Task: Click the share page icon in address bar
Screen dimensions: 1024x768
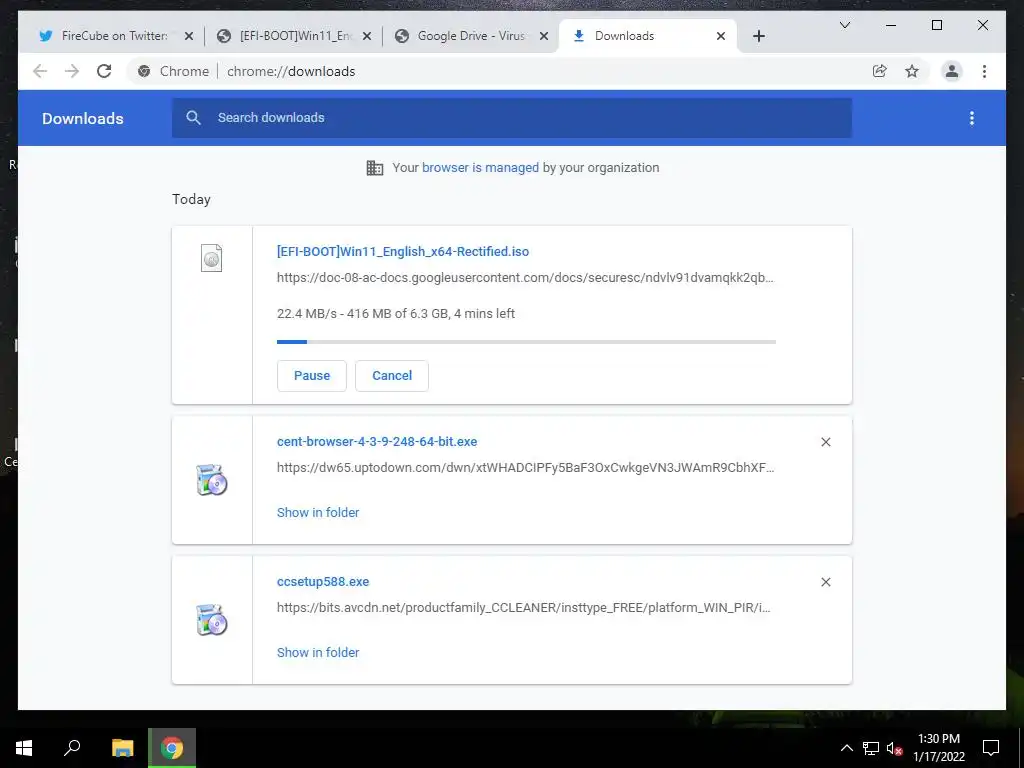Action: click(x=880, y=71)
